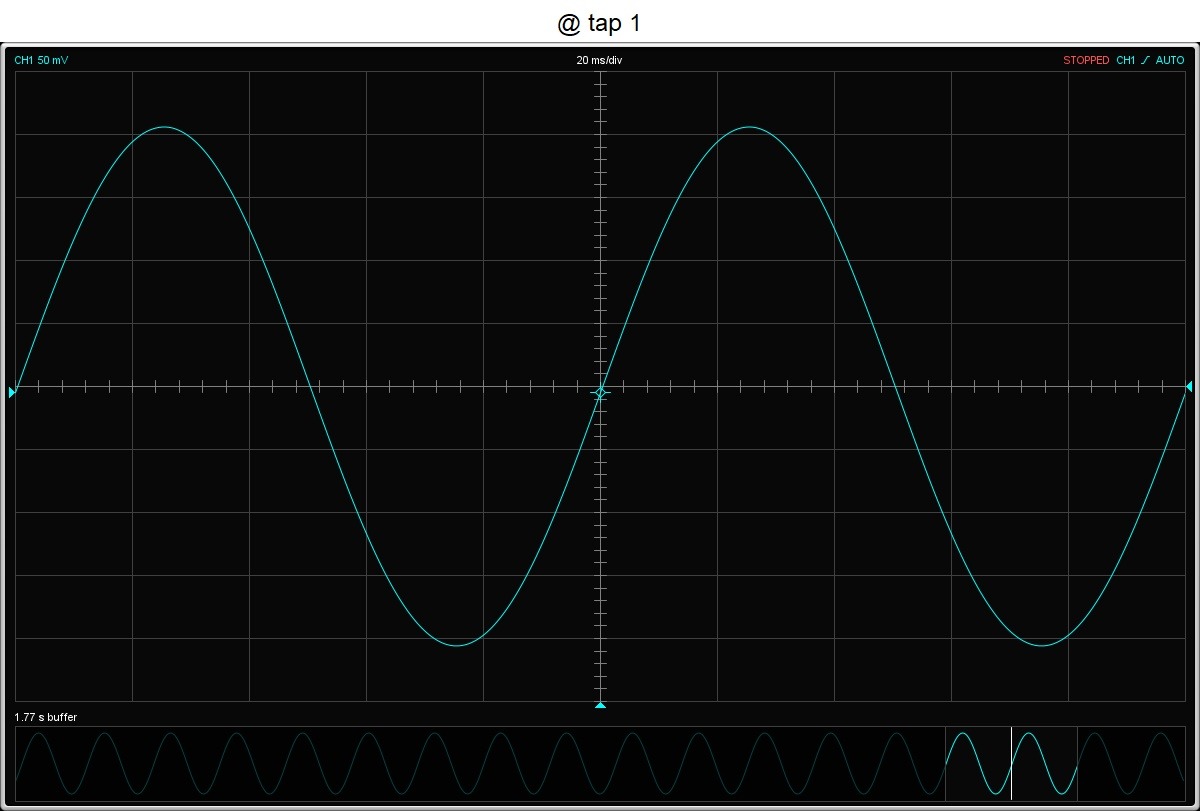Select the bottom trigger time position marker

click(600, 705)
